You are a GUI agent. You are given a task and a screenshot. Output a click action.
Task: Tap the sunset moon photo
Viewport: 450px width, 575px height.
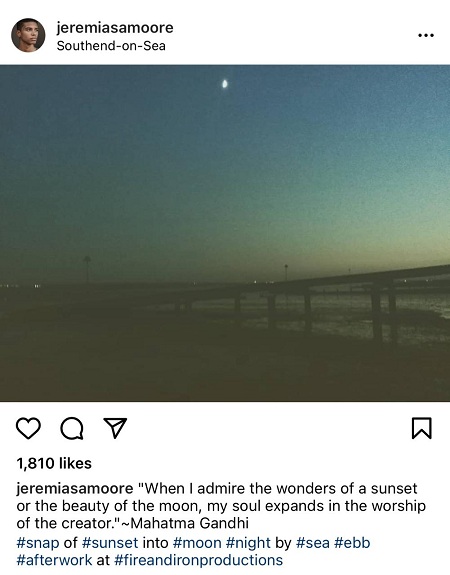pyautogui.click(x=225, y=233)
